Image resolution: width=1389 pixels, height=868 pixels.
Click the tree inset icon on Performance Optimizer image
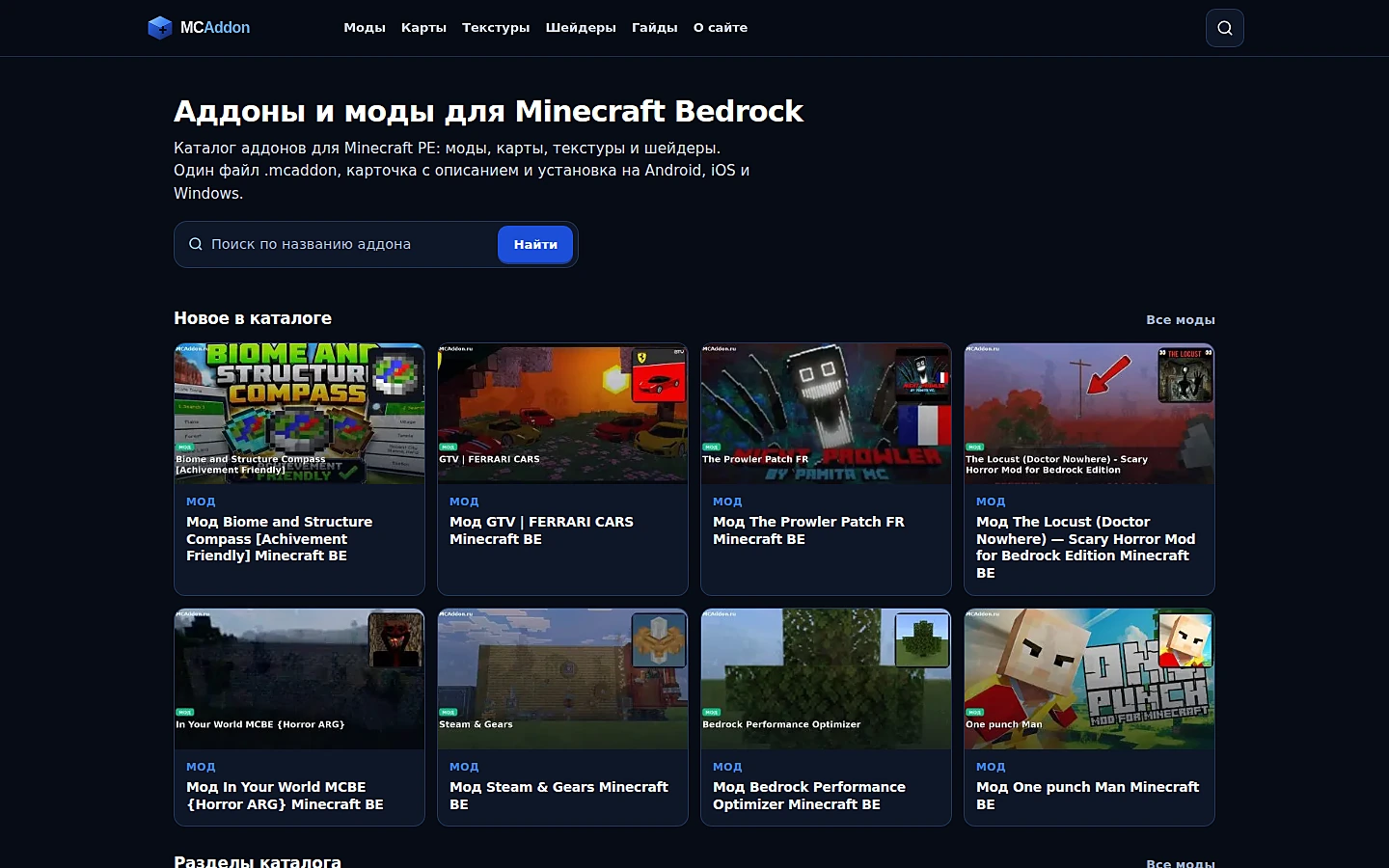tap(922, 640)
